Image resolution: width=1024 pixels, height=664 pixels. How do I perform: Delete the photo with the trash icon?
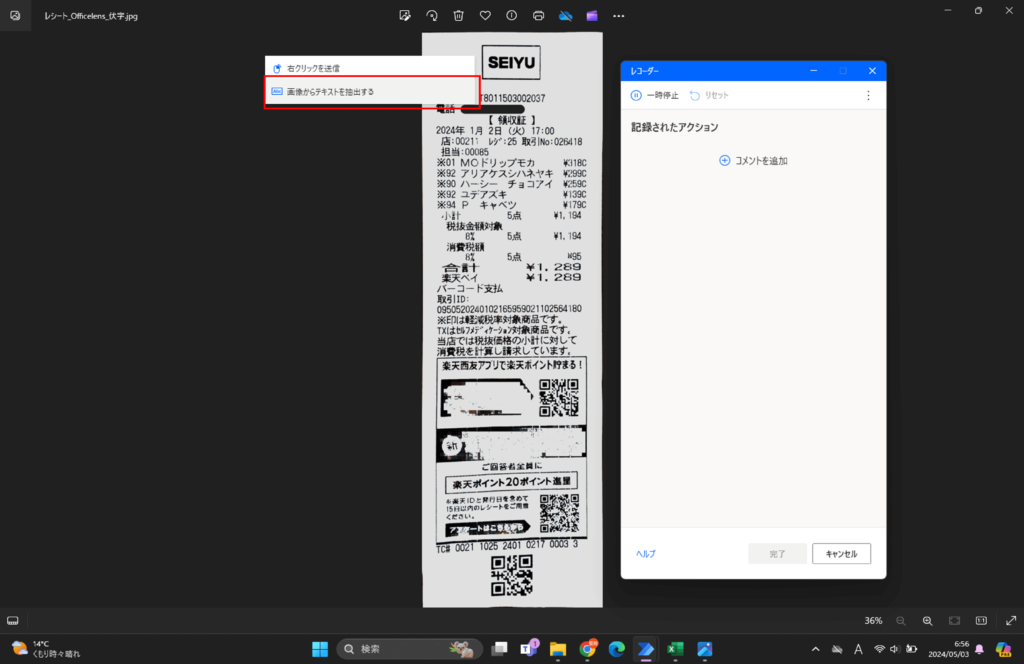pos(458,16)
